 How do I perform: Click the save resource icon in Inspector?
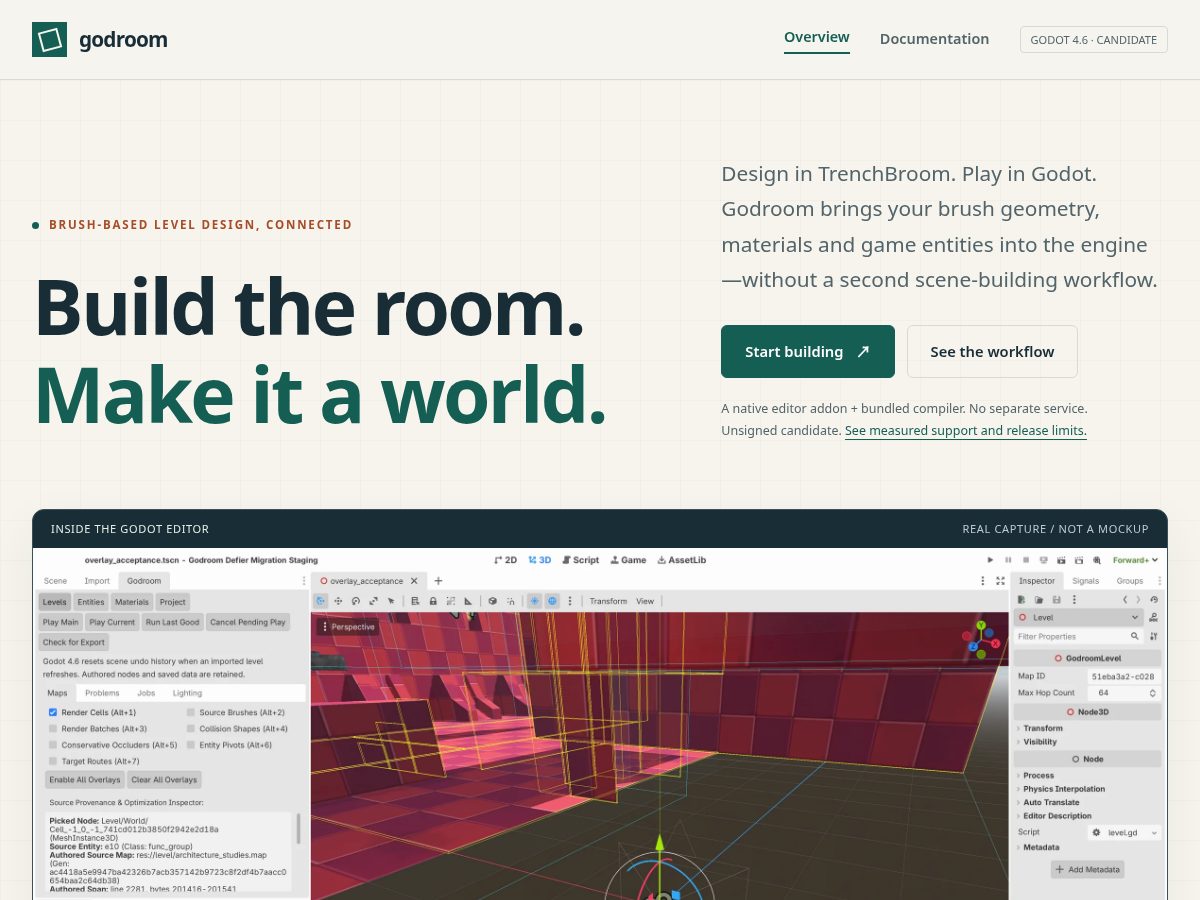click(x=1057, y=600)
